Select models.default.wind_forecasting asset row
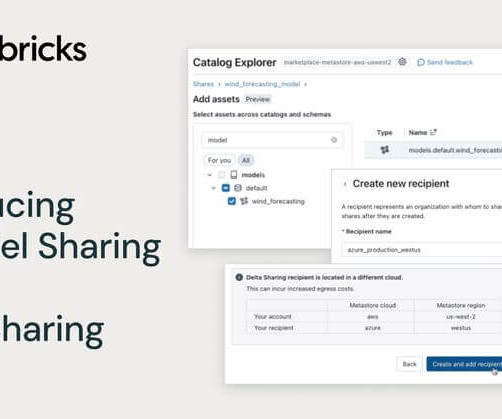Viewport: 502px width, 419px height. (x=433, y=150)
